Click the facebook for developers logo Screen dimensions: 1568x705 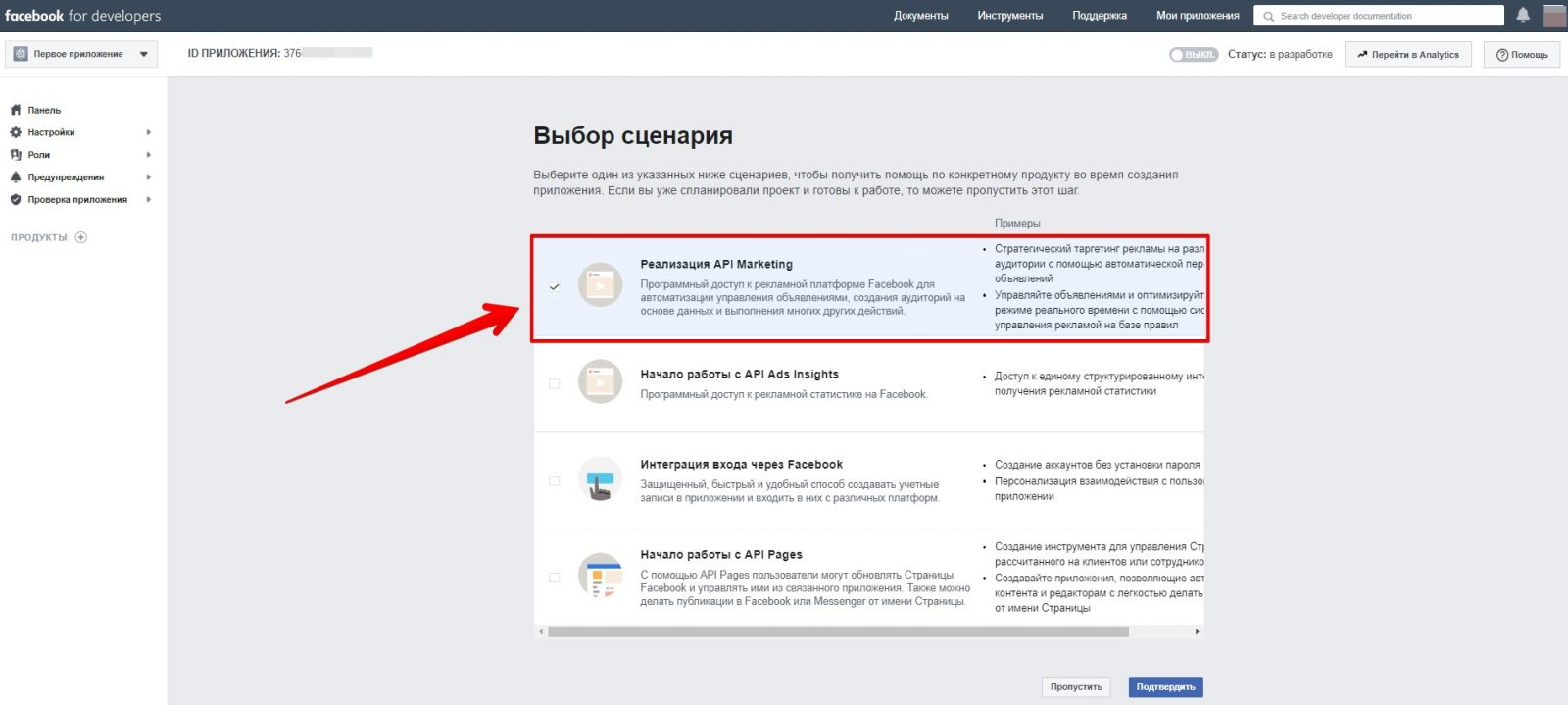(82, 16)
